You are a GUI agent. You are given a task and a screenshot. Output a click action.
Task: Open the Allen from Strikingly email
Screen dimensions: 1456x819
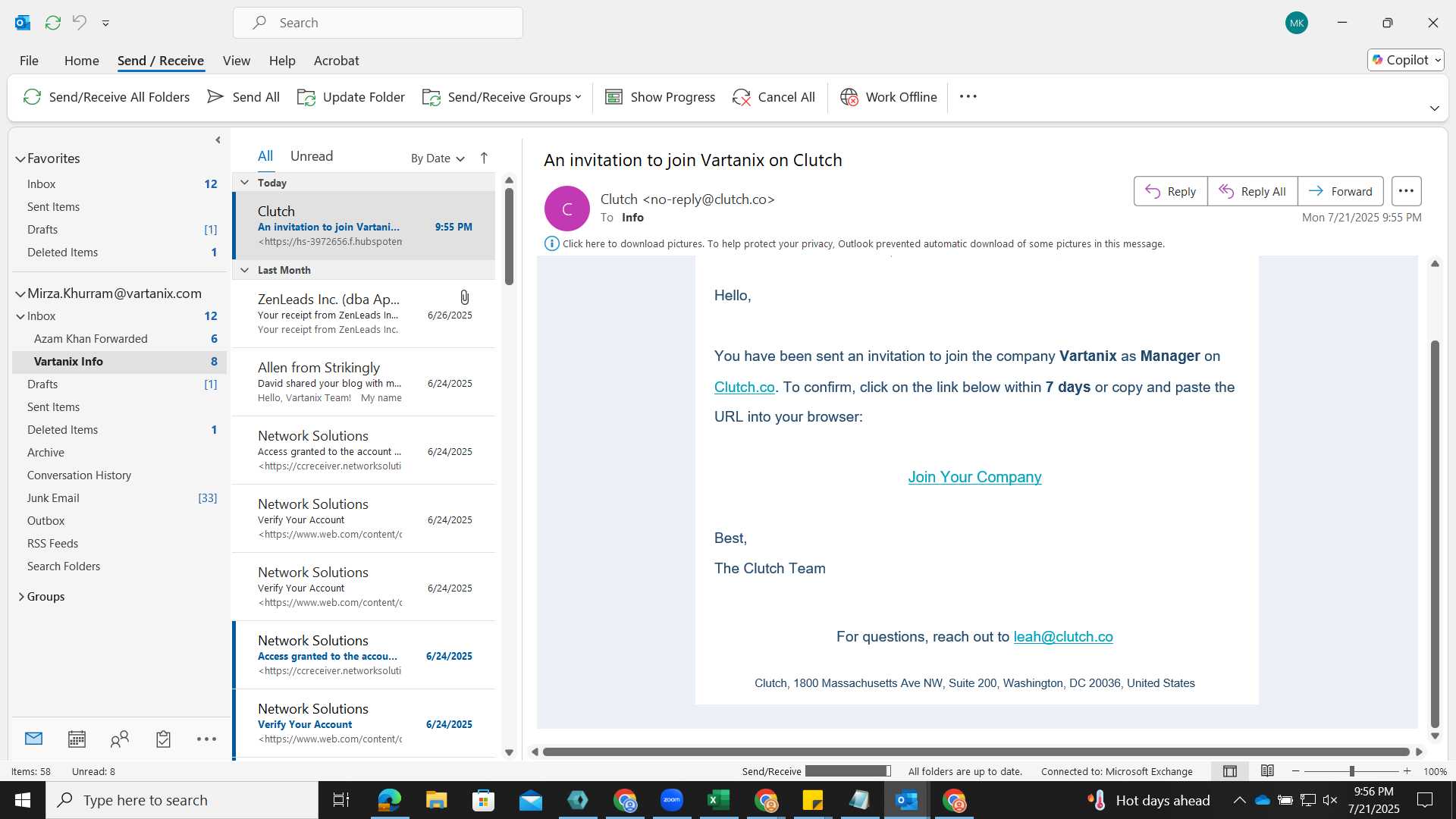click(364, 382)
